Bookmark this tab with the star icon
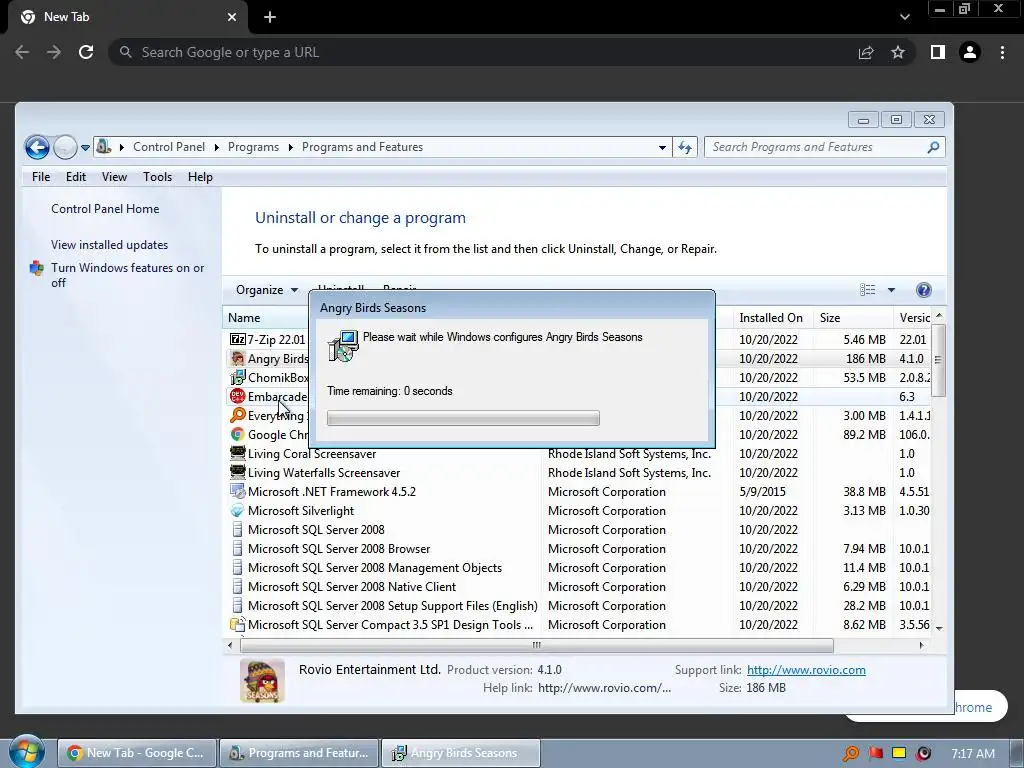 (x=898, y=52)
